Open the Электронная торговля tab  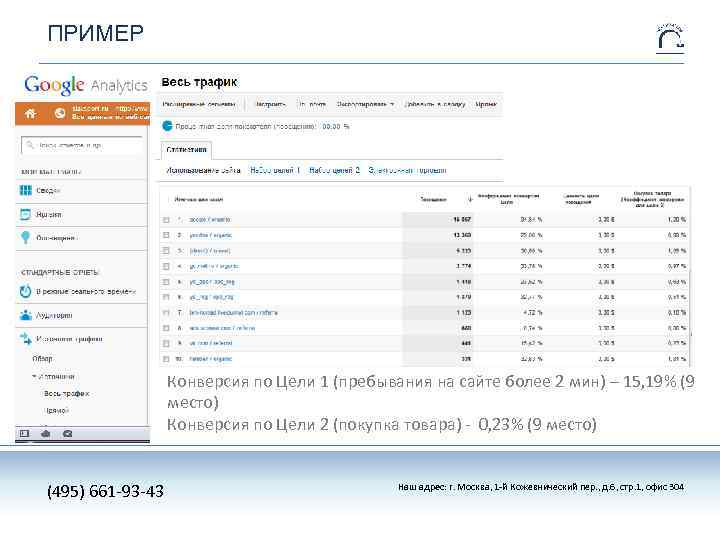[x=407, y=170]
